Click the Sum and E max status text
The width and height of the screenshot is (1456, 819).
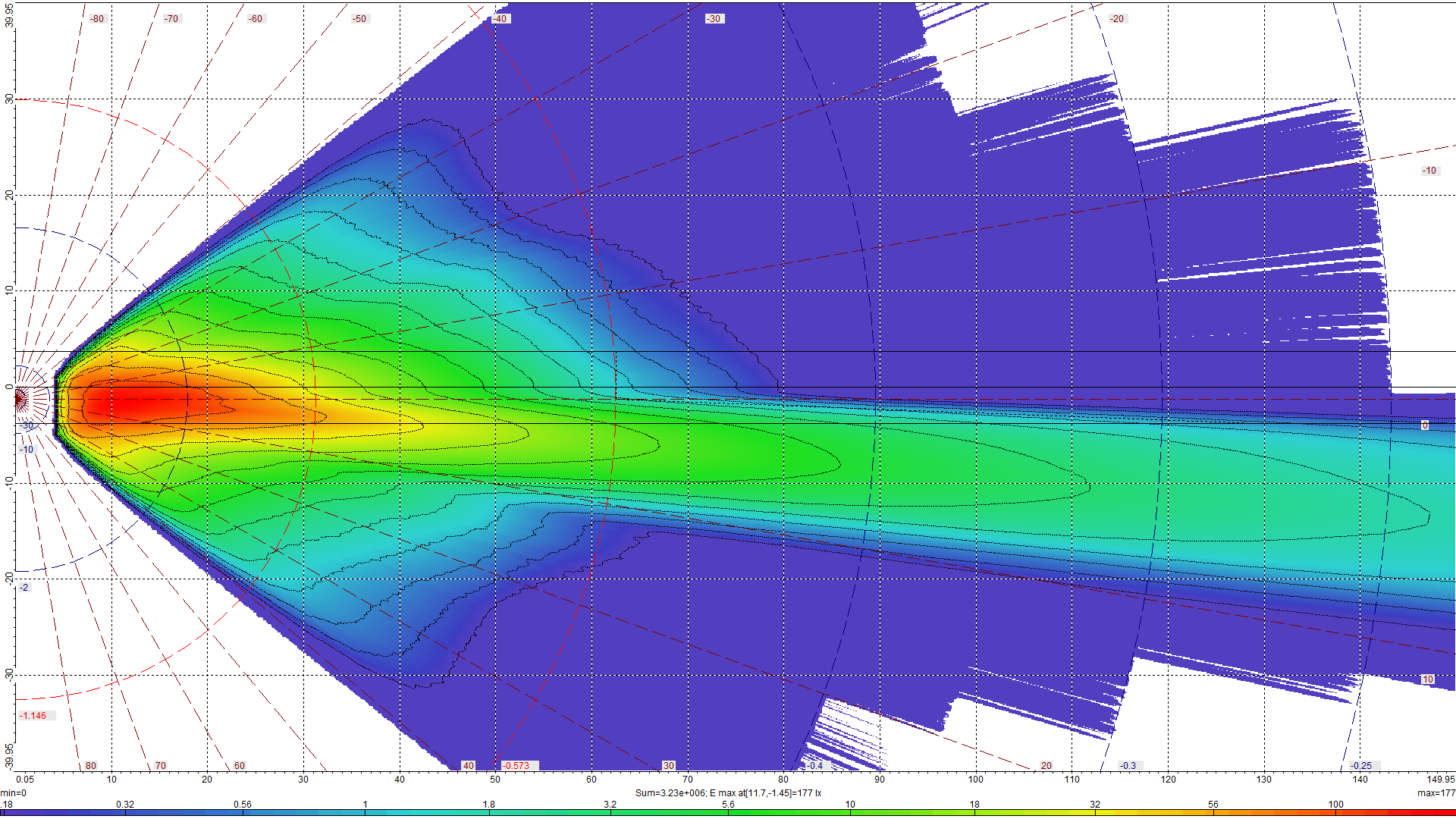click(728, 793)
